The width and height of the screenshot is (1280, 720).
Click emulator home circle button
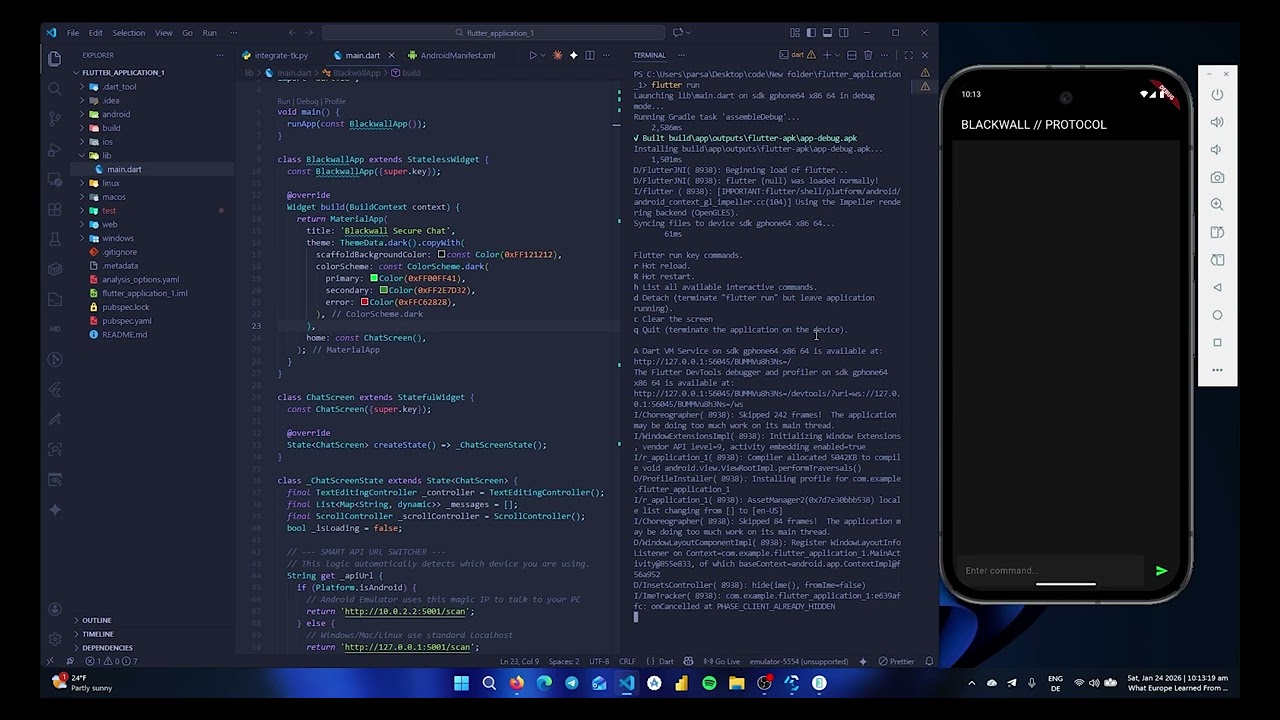[x=1217, y=315]
